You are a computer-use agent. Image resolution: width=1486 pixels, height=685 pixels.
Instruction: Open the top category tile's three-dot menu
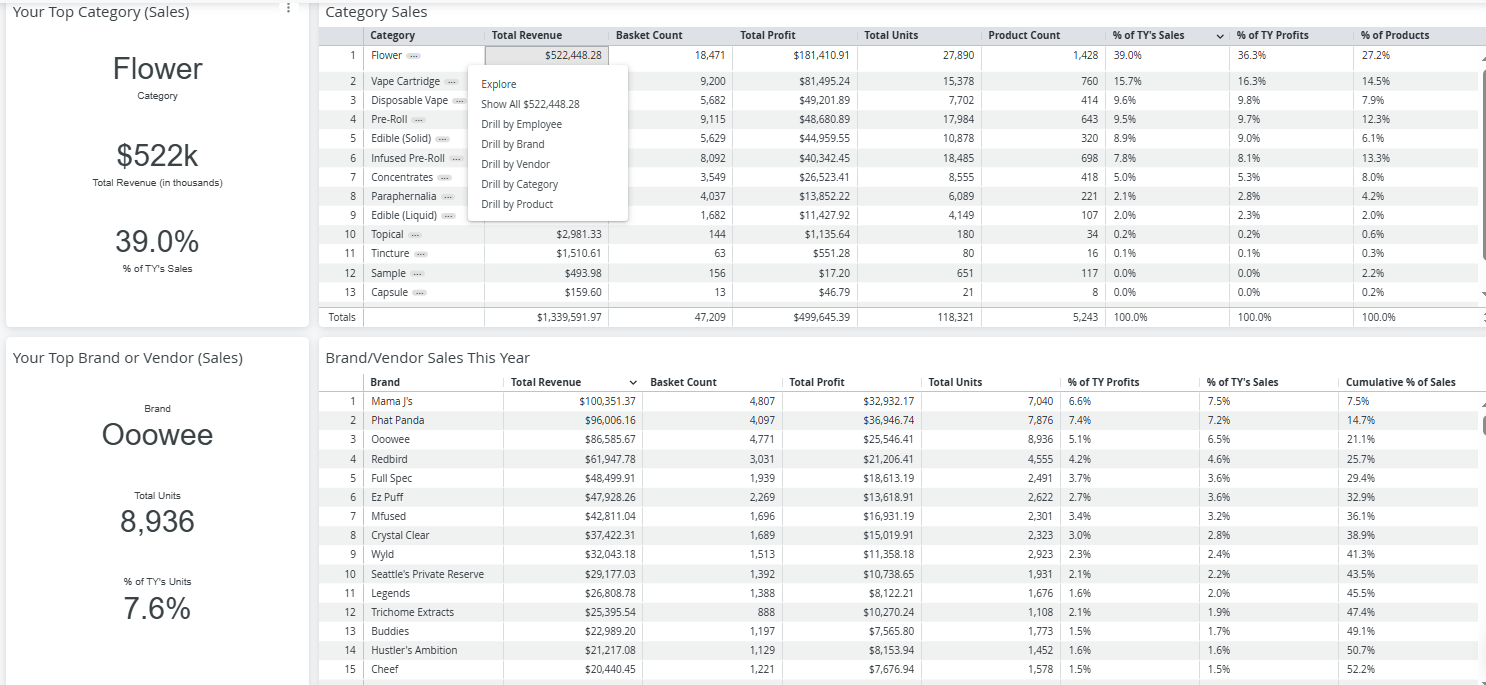pyautogui.click(x=288, y=8)
